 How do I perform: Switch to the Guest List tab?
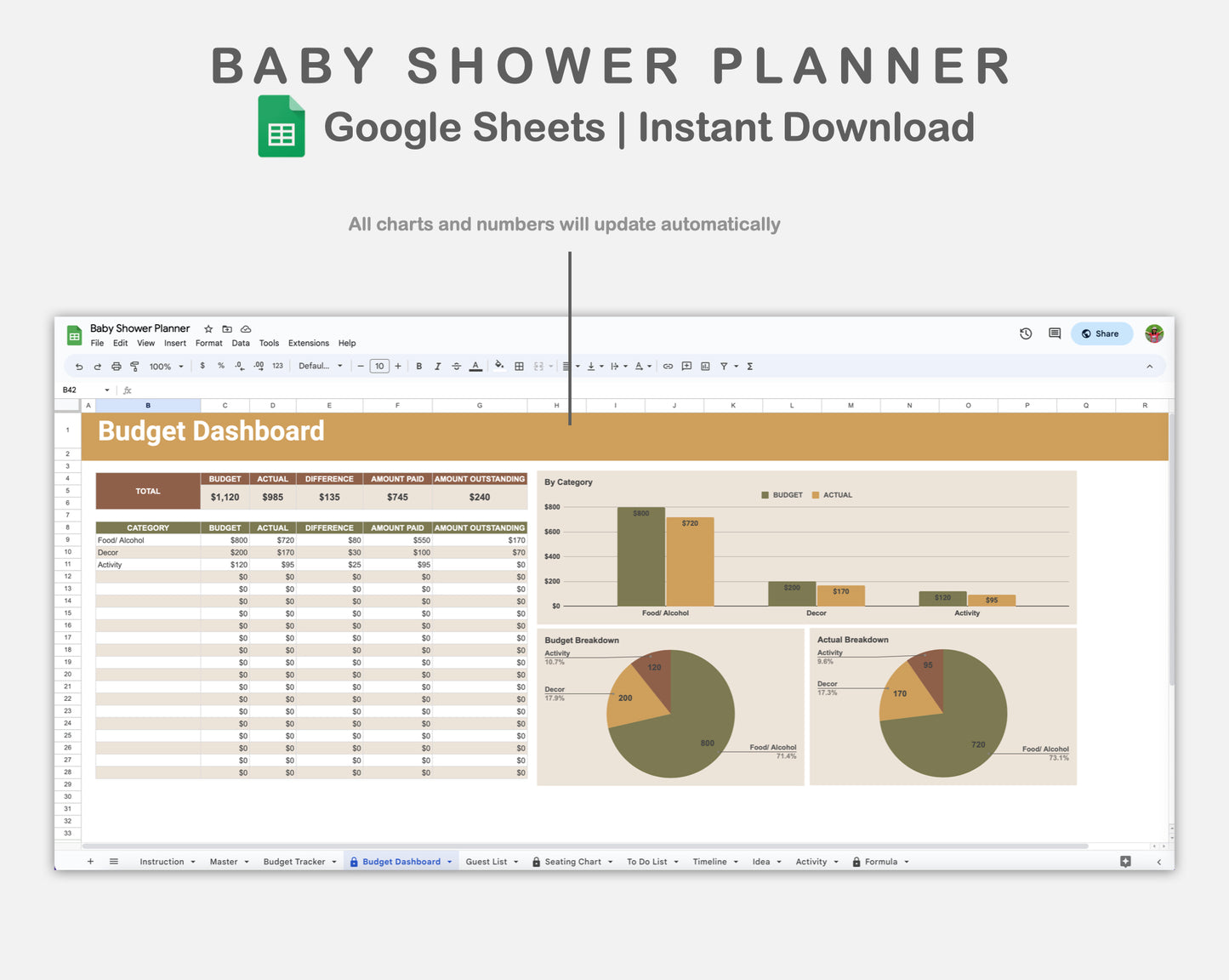pyautogui.click(x=486, y=861)
